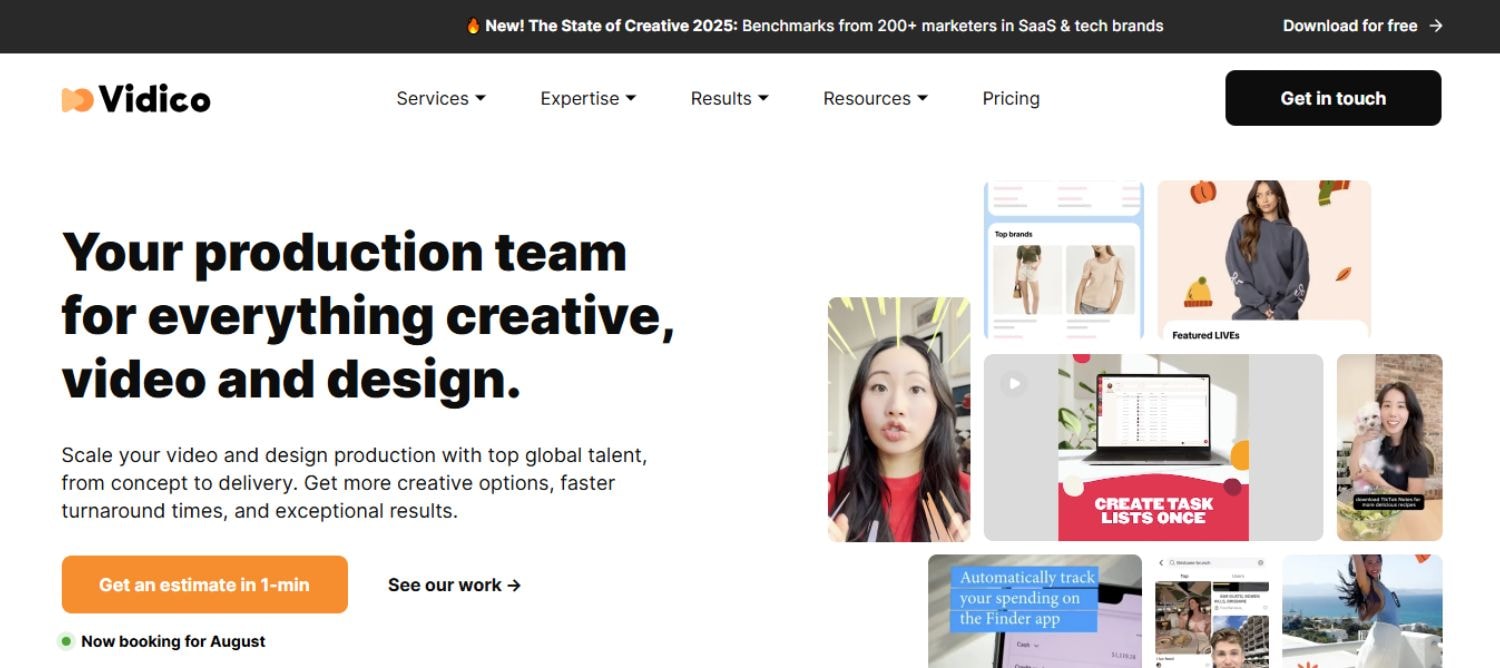Open the Results dropdown
The width and height of the screenshot is (1500, 668).
click(730, 98)
